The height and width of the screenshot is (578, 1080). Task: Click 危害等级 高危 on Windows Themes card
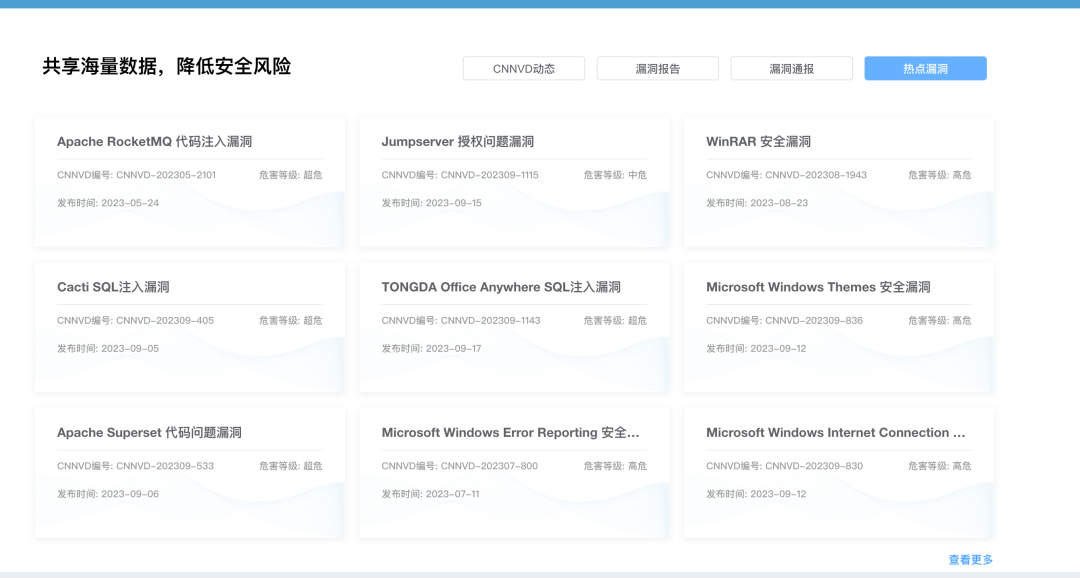[x=939, y=320]
